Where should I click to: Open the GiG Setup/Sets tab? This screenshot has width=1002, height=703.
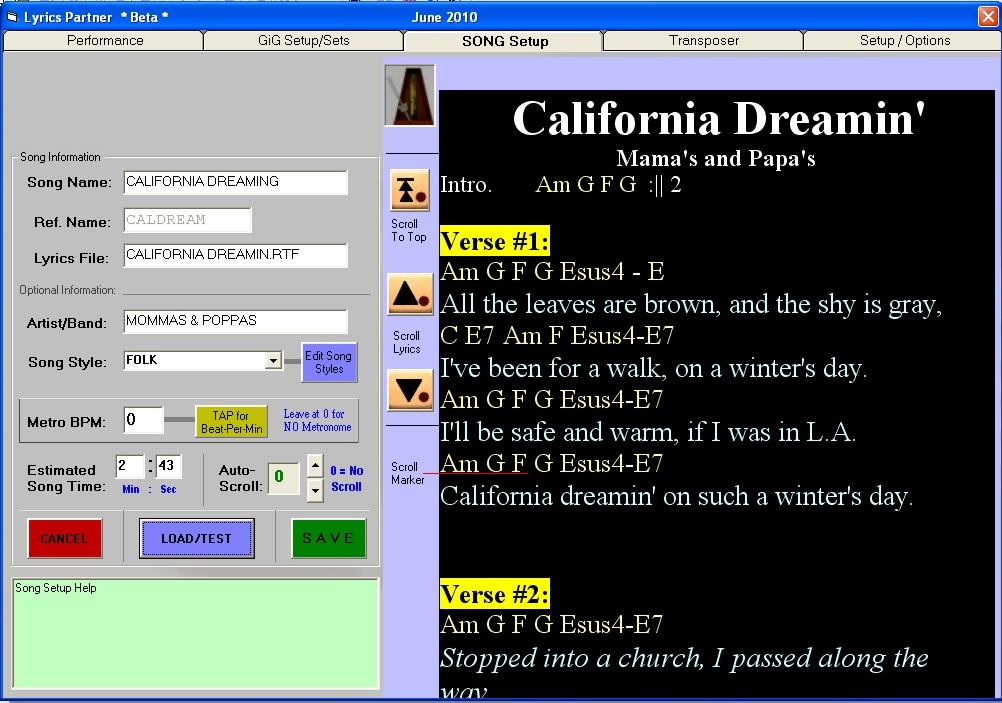304,41
